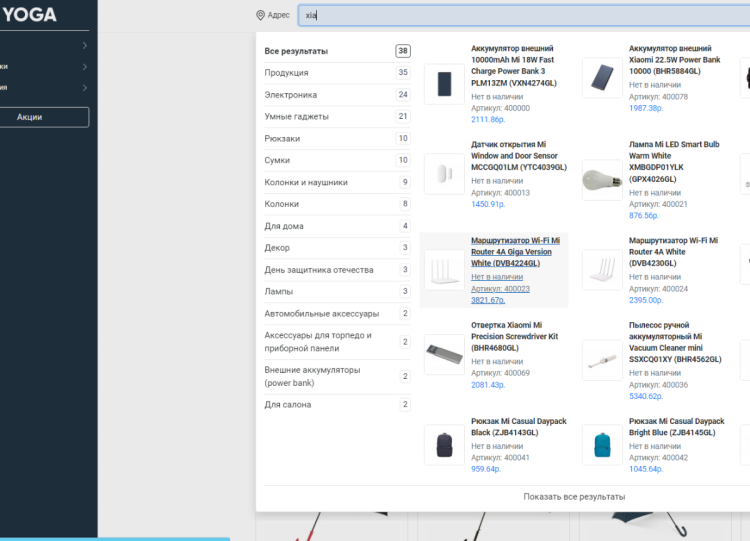The height and width of the screenshot is (541, 750).
Task: Click the location pin icon next to Адрес
Action: pyautogui.click(x=260, y=15)
